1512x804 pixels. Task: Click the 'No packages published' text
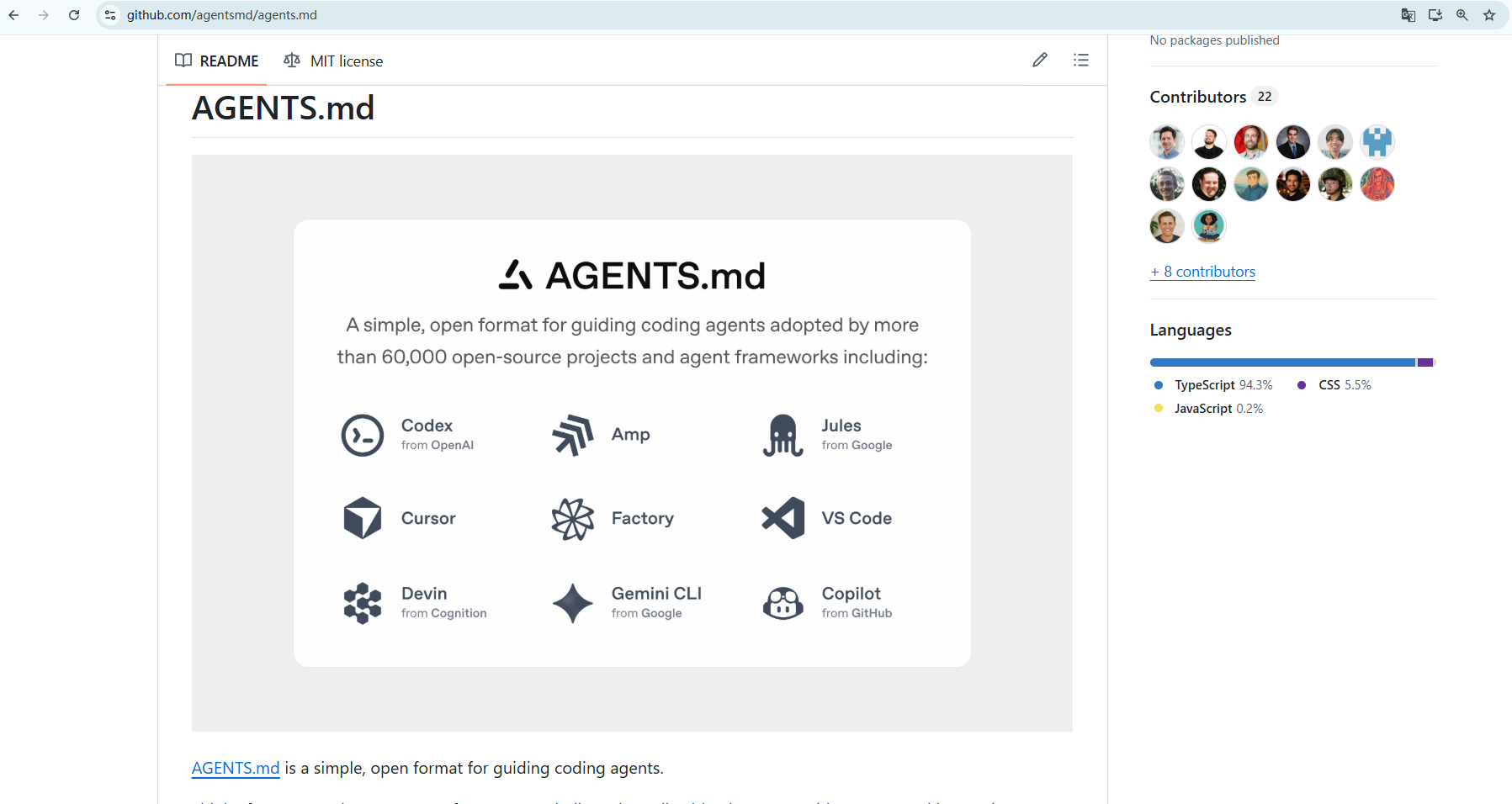coord(1214,40)
